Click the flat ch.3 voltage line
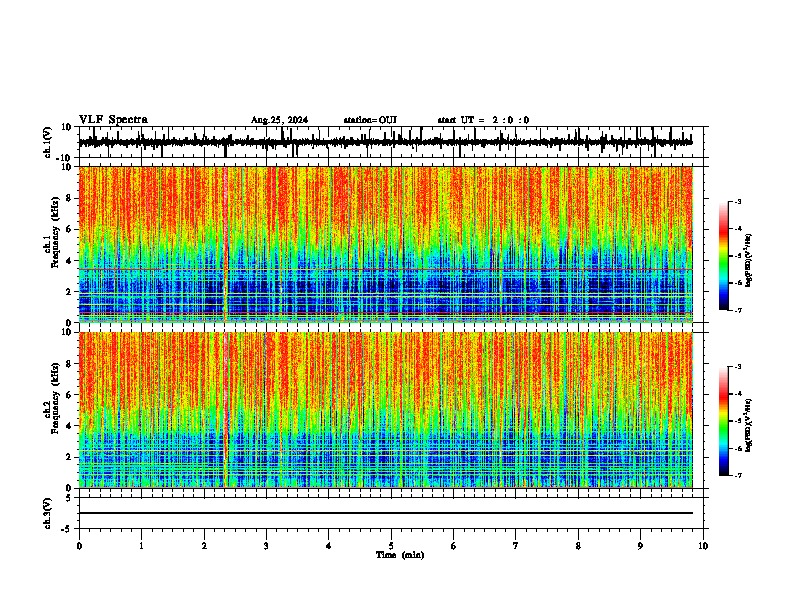Image resolution: width=792 pixels, height=612 pixels. pyautogui.click(x=385, y=513)
